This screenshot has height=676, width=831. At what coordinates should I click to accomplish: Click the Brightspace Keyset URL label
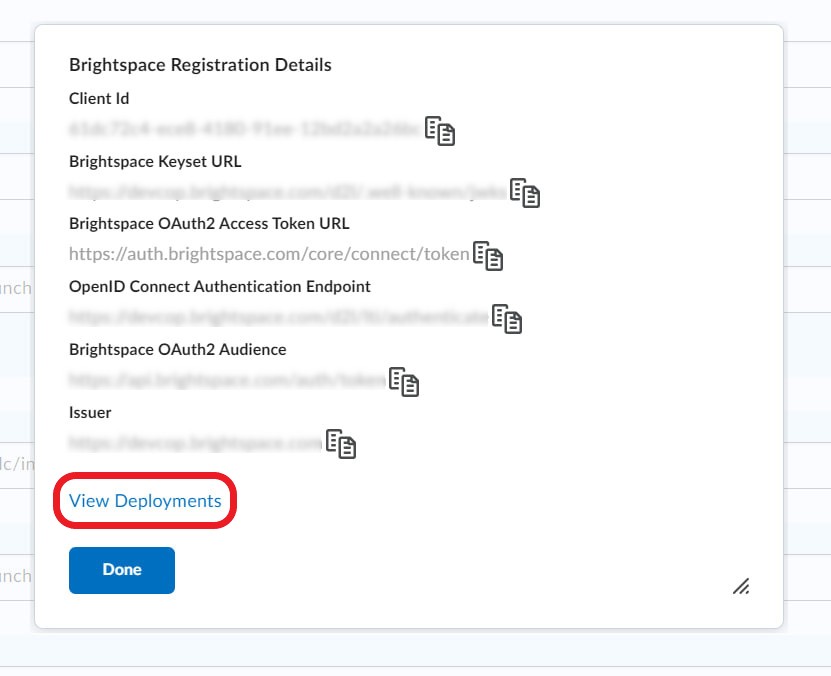click(155, 161)
